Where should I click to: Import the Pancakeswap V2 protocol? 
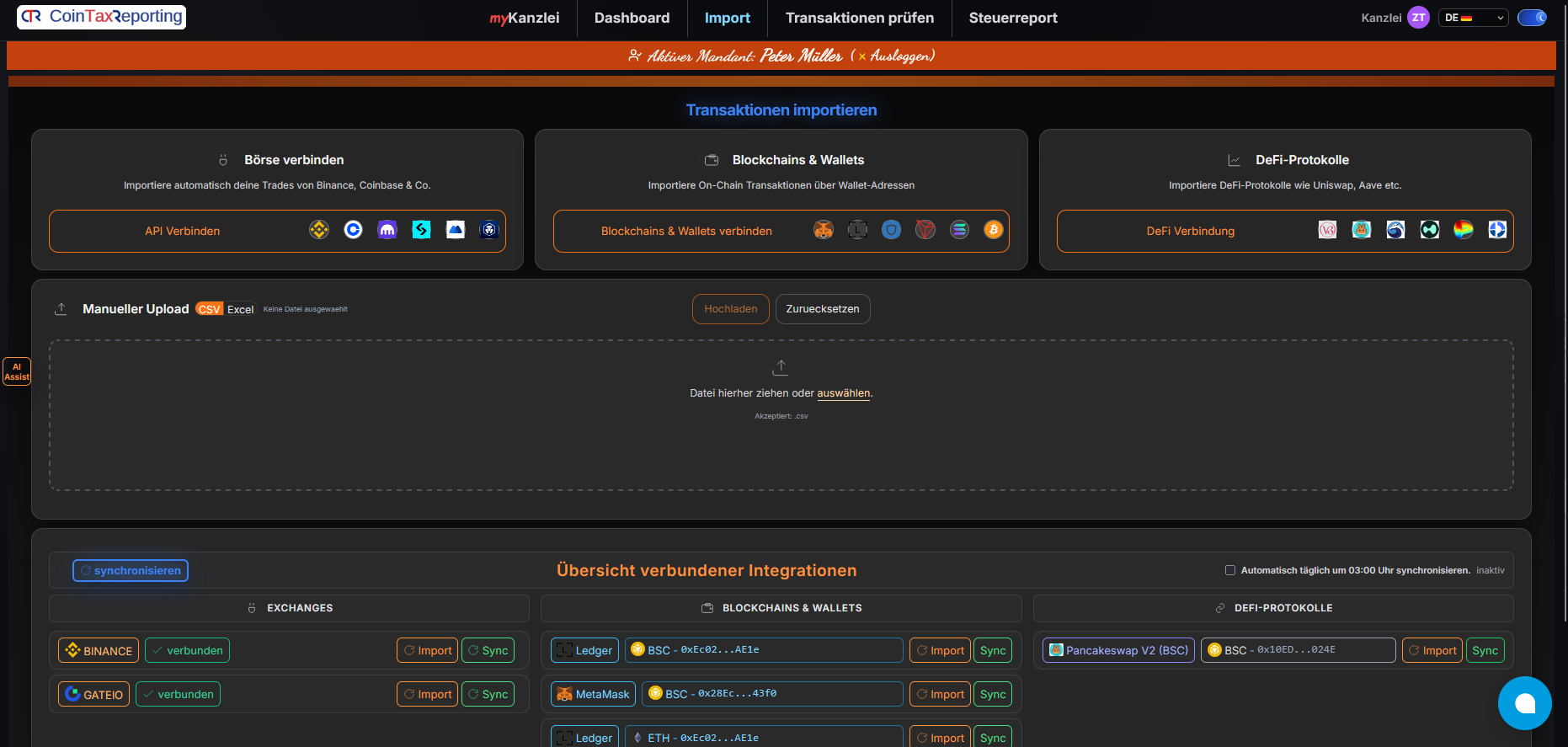point(1432,650)
